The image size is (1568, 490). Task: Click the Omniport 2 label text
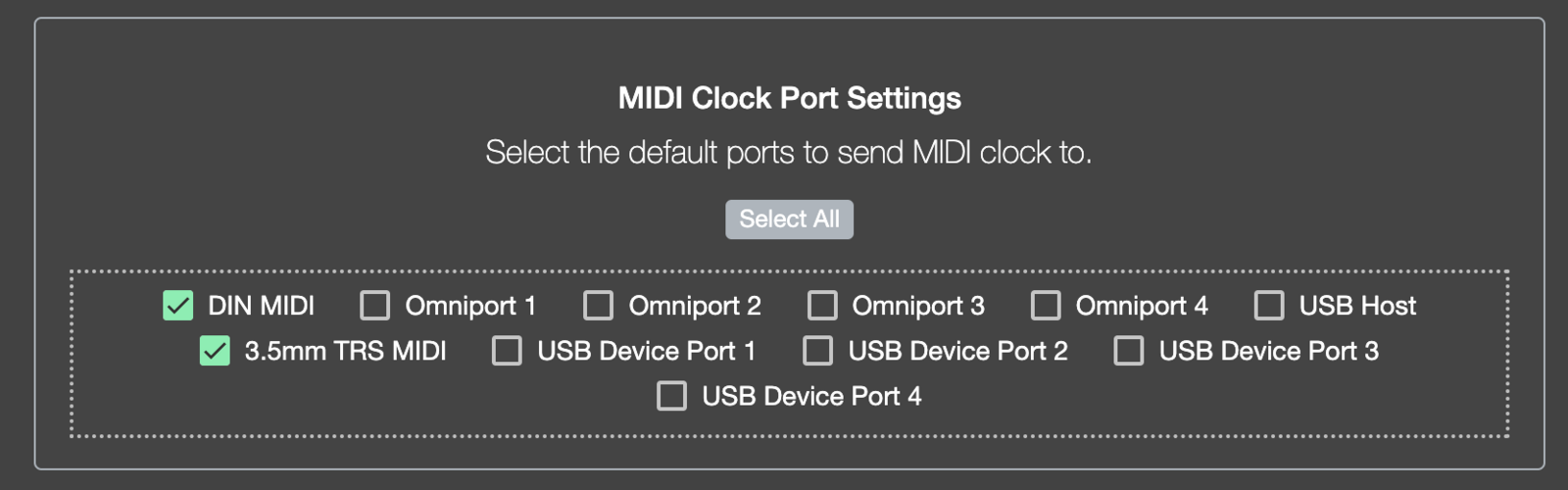pos(695,306)
